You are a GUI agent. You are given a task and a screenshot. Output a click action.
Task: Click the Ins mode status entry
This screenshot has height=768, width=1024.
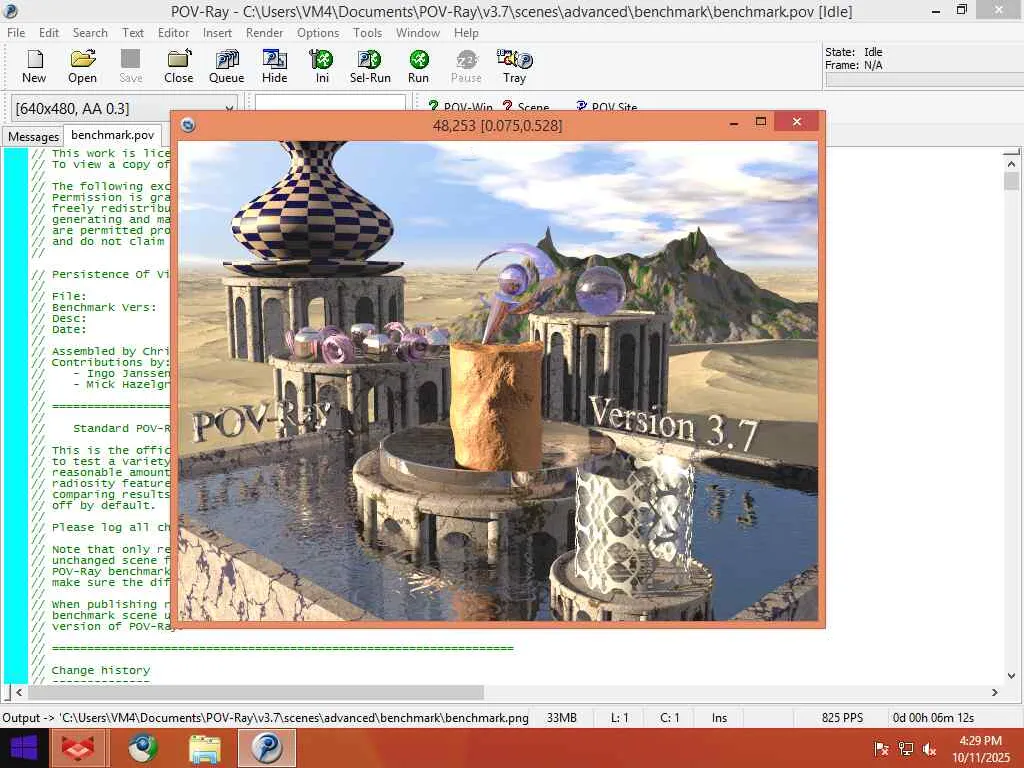click(x=719, y=718)
